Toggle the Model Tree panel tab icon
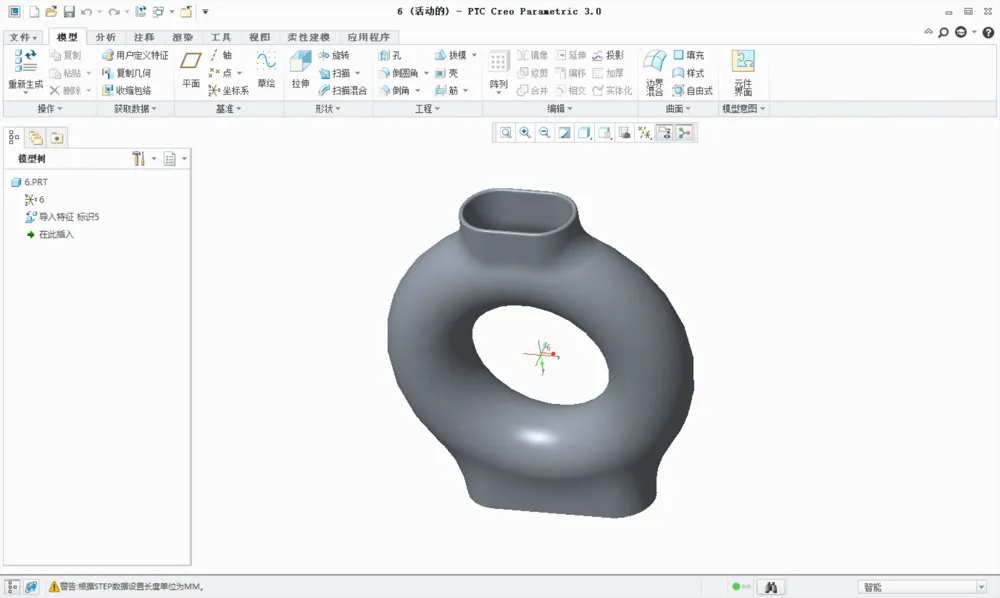 pyautogui.click(x=14, y=137)
